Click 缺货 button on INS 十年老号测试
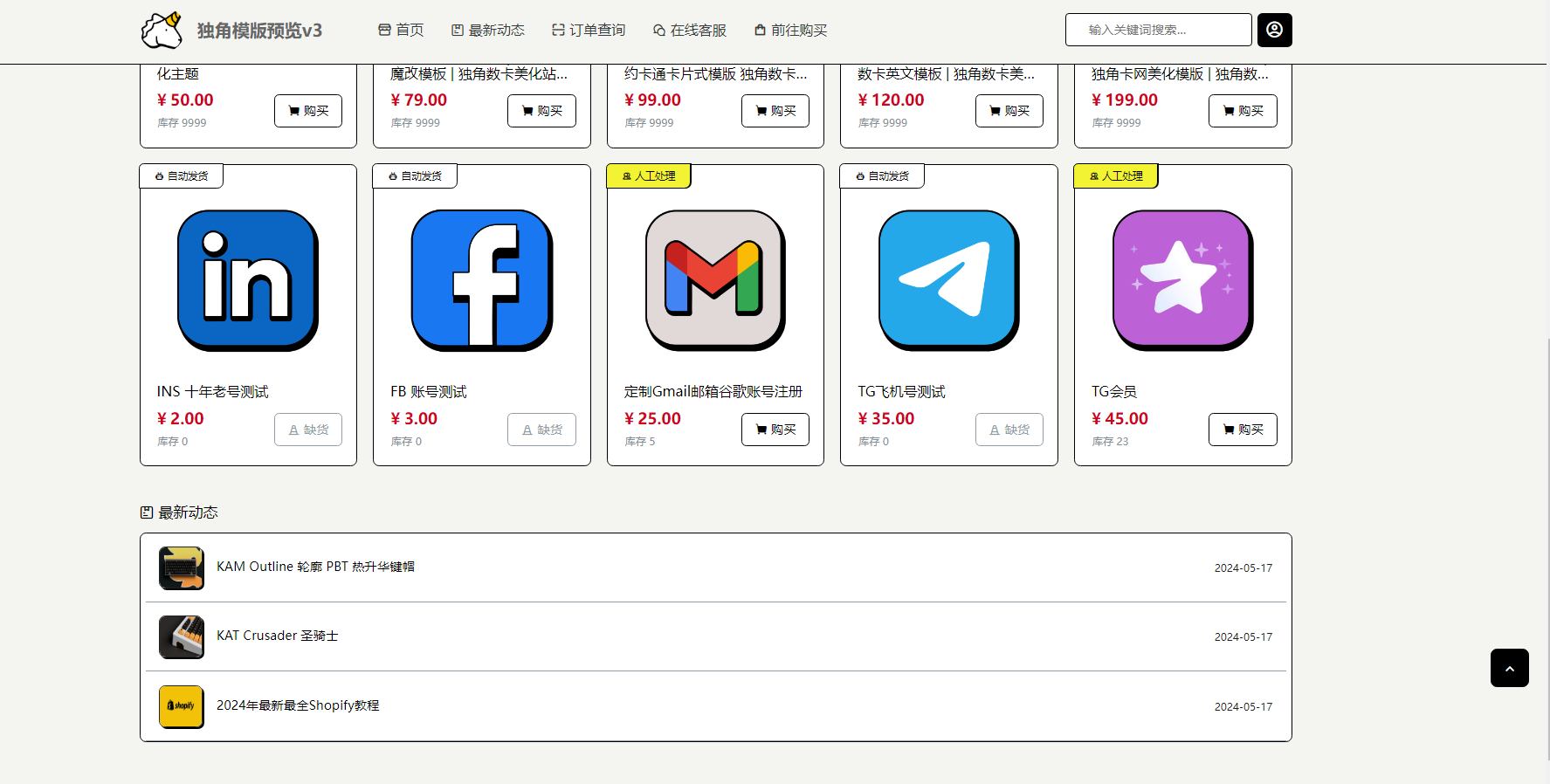Viewport: 1550px width, 784px height. coord(308,430)
